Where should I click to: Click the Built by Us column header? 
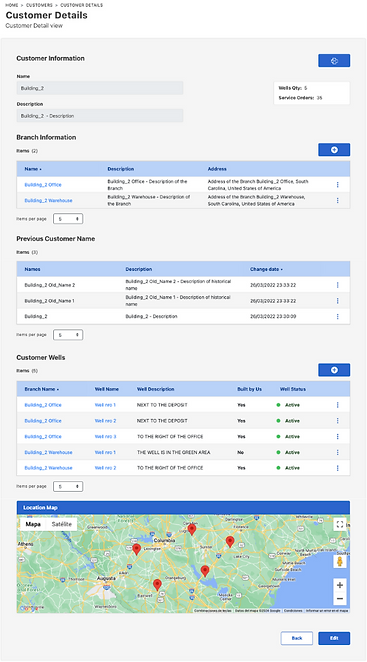(249, 389)
